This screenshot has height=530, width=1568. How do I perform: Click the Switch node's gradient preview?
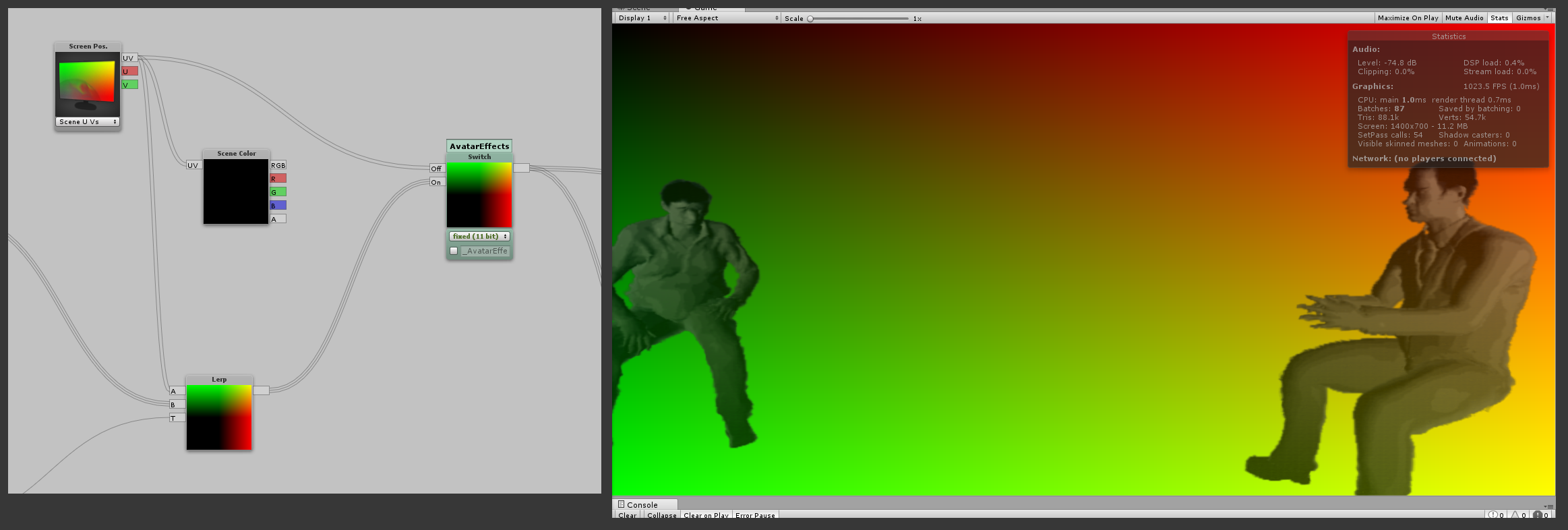[479, 195]
